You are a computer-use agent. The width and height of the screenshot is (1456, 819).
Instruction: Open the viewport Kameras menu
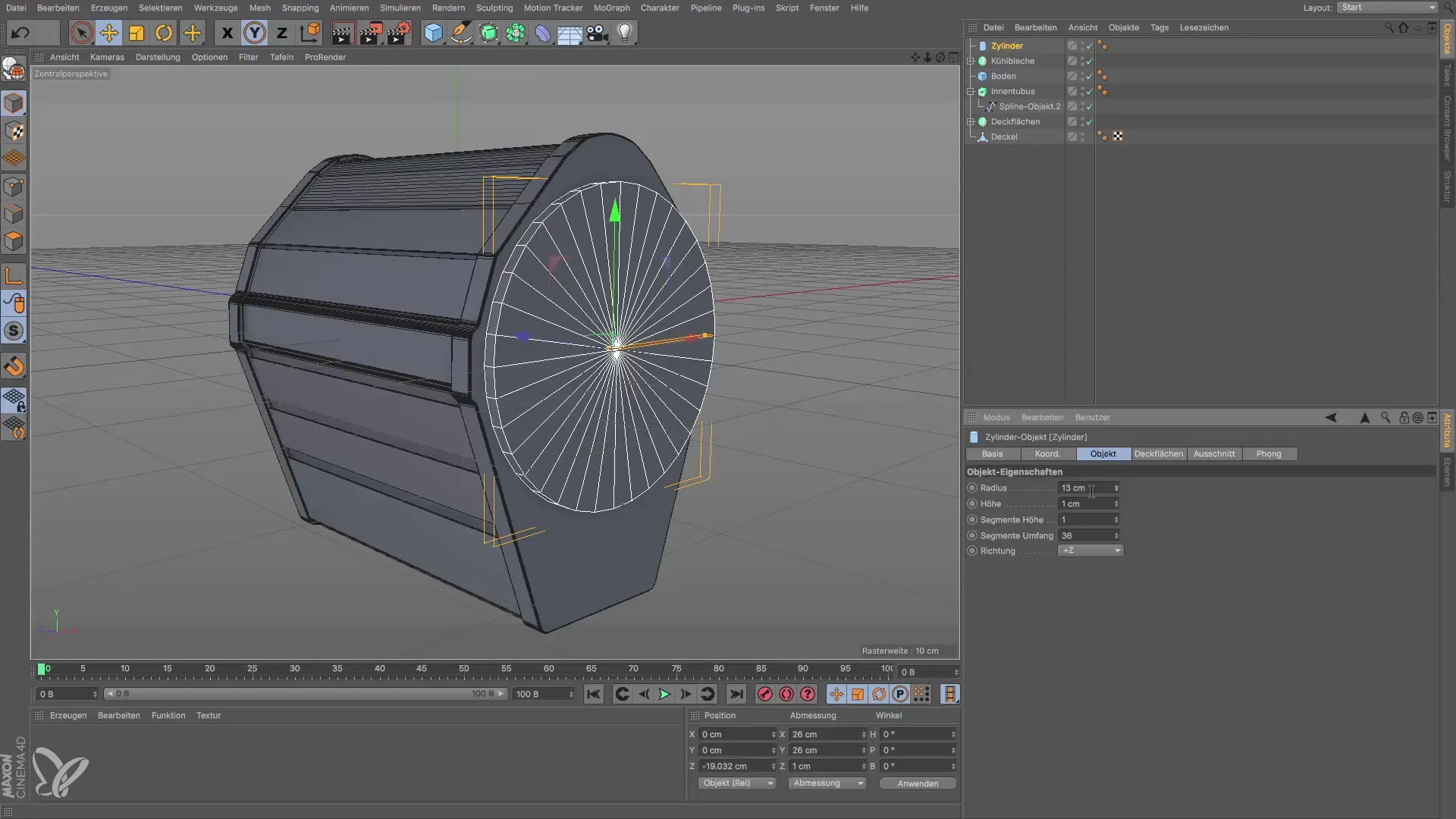[x=107, y=57]
